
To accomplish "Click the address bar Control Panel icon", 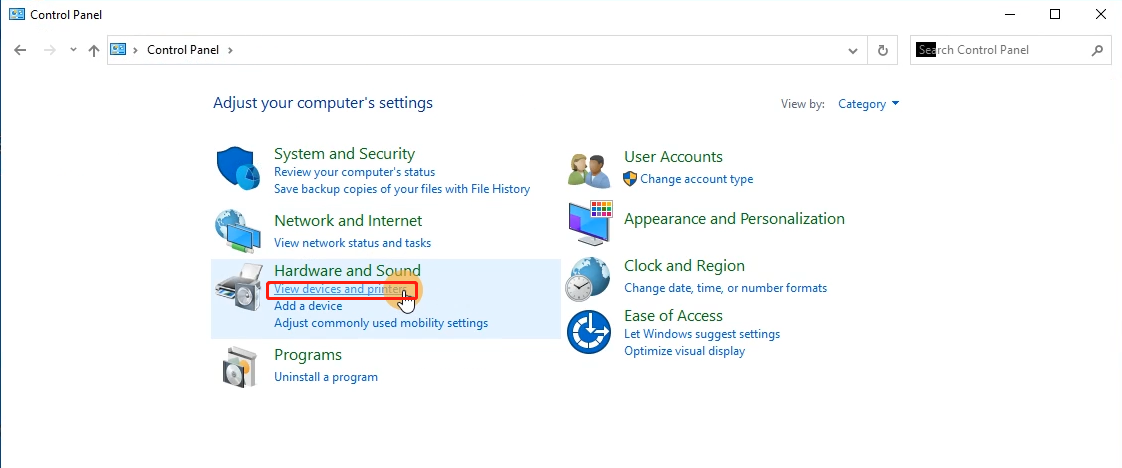I will (x=118, y=49).
